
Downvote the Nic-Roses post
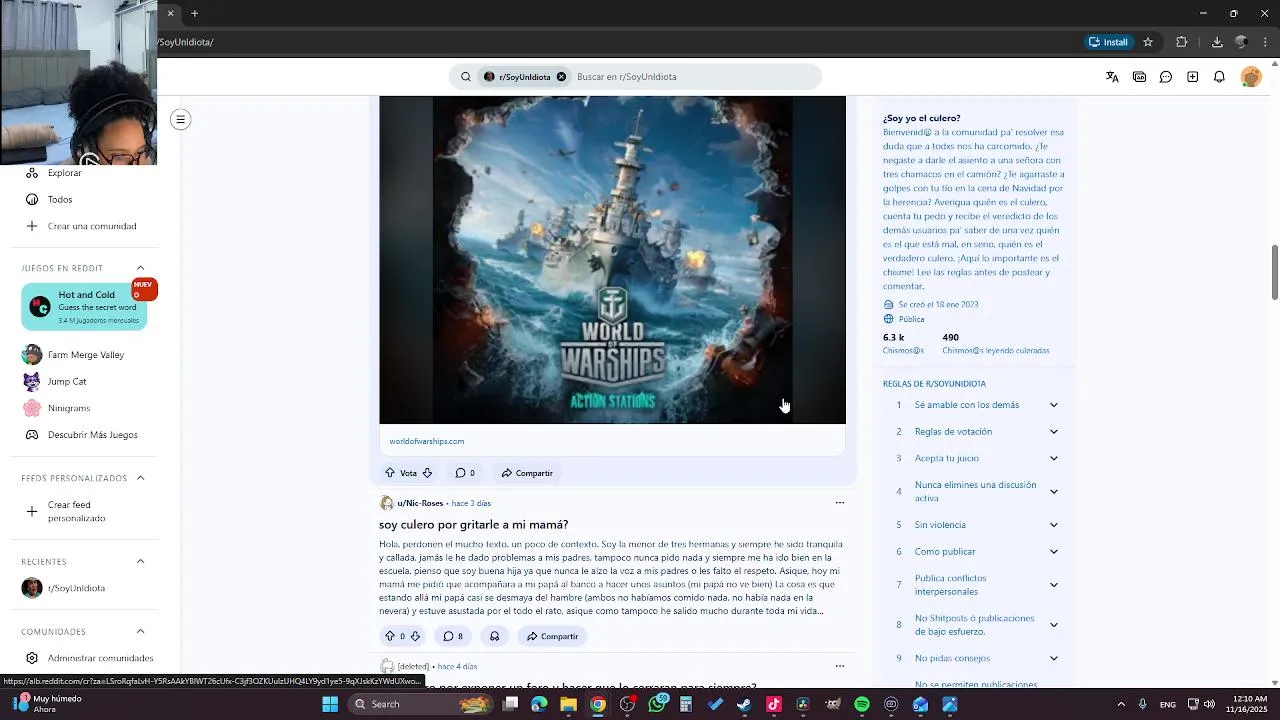[x=415, y=636]
